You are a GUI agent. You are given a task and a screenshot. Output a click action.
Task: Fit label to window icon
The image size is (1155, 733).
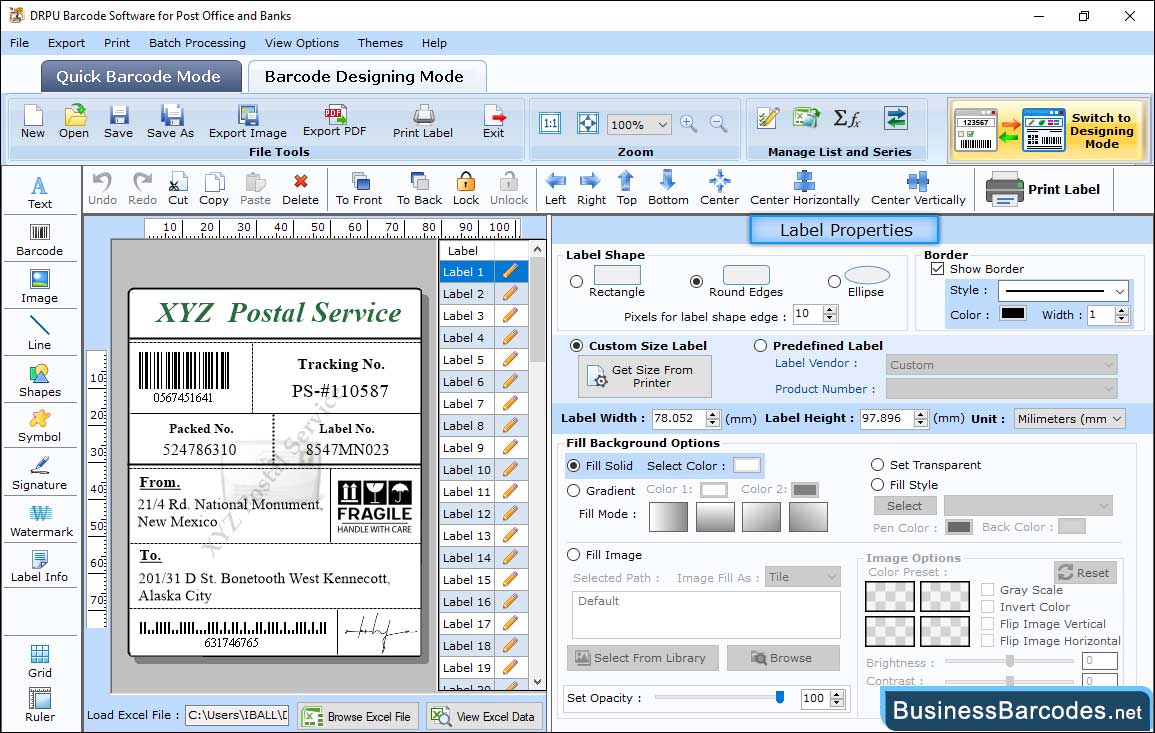[x=588, y=123]
